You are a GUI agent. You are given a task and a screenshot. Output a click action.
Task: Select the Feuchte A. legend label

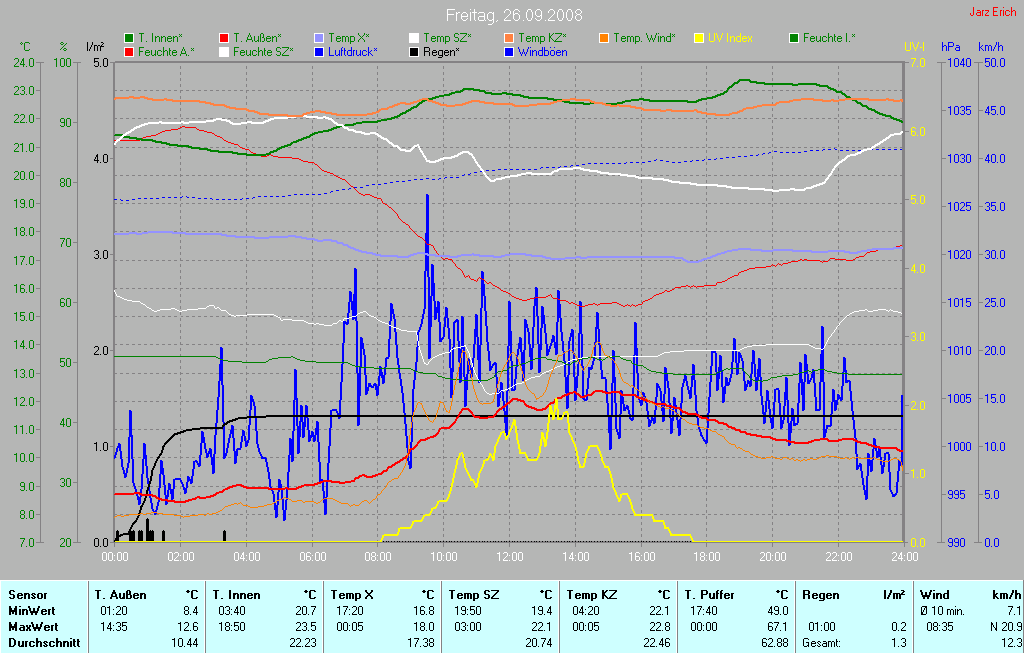pyautogui.click(x=166, y=51)
